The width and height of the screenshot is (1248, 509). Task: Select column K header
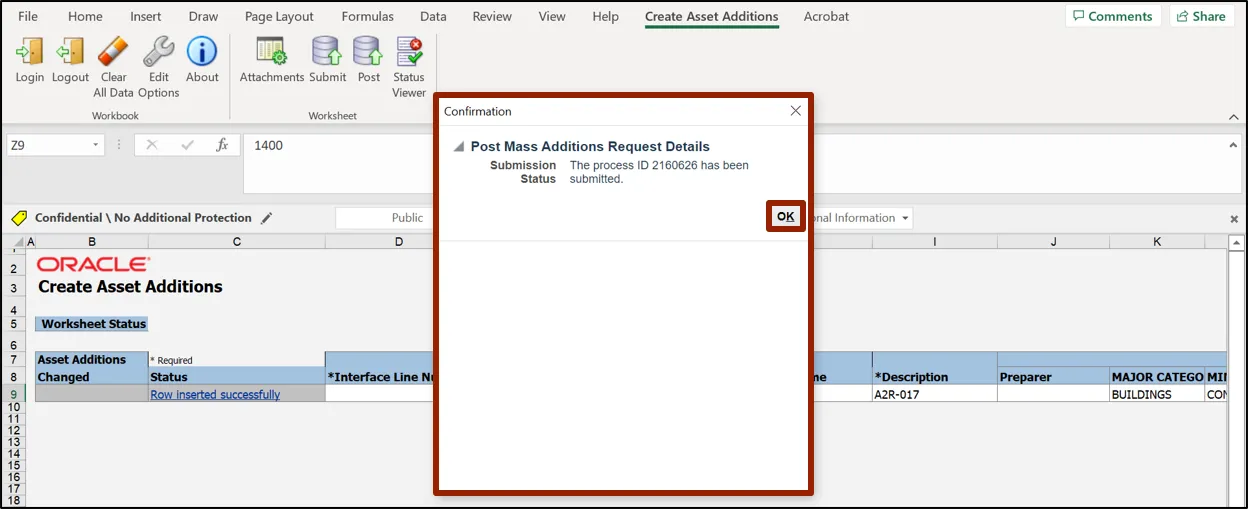tap(1157, 242)
